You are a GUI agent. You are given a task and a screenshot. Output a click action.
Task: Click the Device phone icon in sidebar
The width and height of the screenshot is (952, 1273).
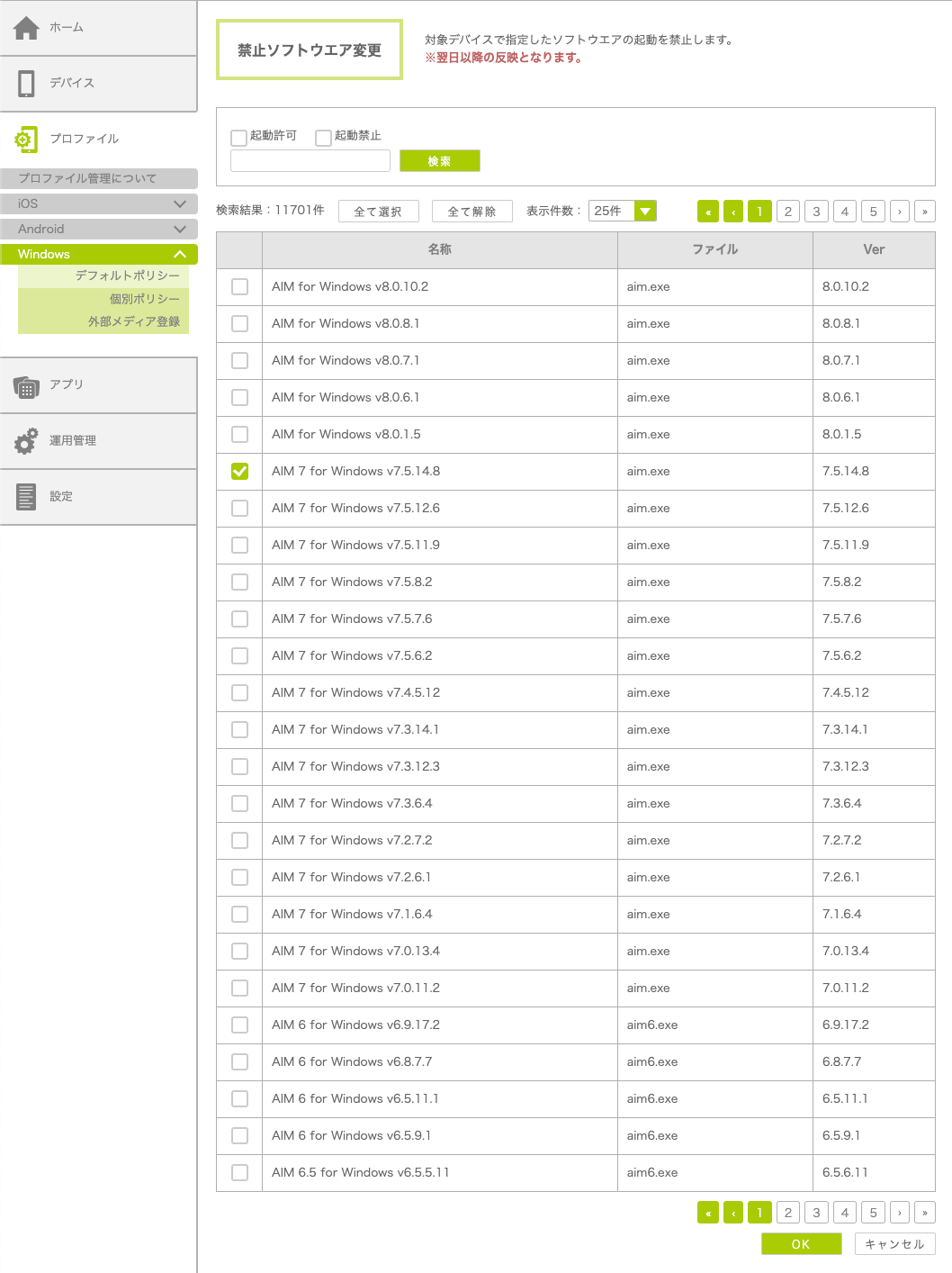(26, 83)
